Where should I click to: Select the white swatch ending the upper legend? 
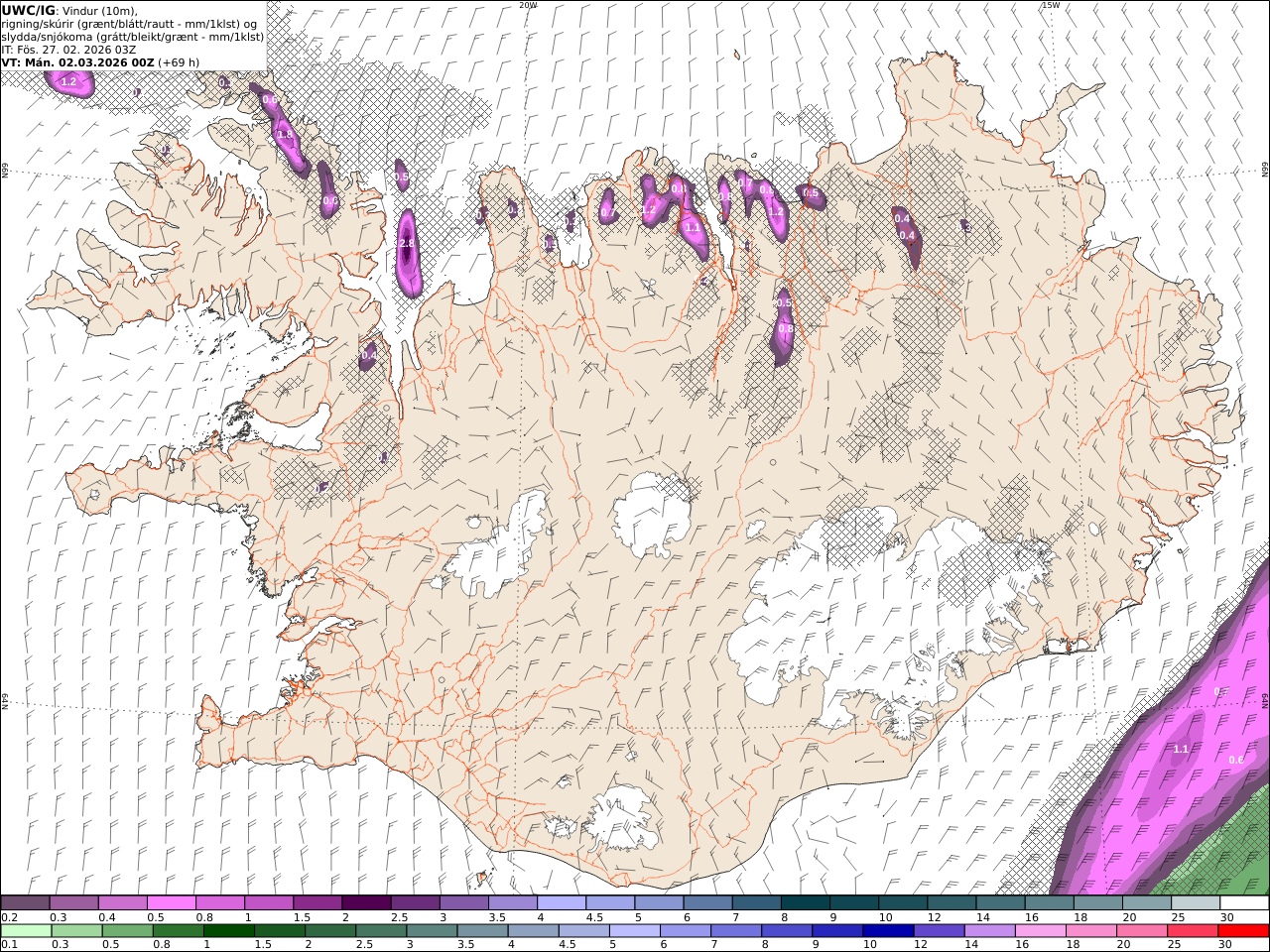pyautogui.click(x=1243, y=903)
